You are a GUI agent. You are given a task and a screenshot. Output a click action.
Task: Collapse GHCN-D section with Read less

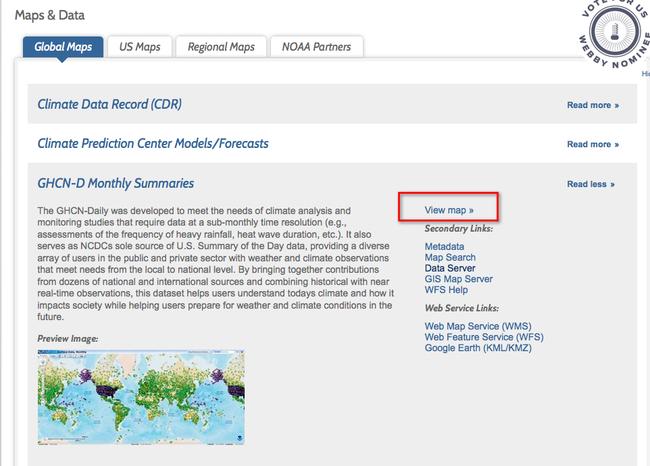point(590,184)
